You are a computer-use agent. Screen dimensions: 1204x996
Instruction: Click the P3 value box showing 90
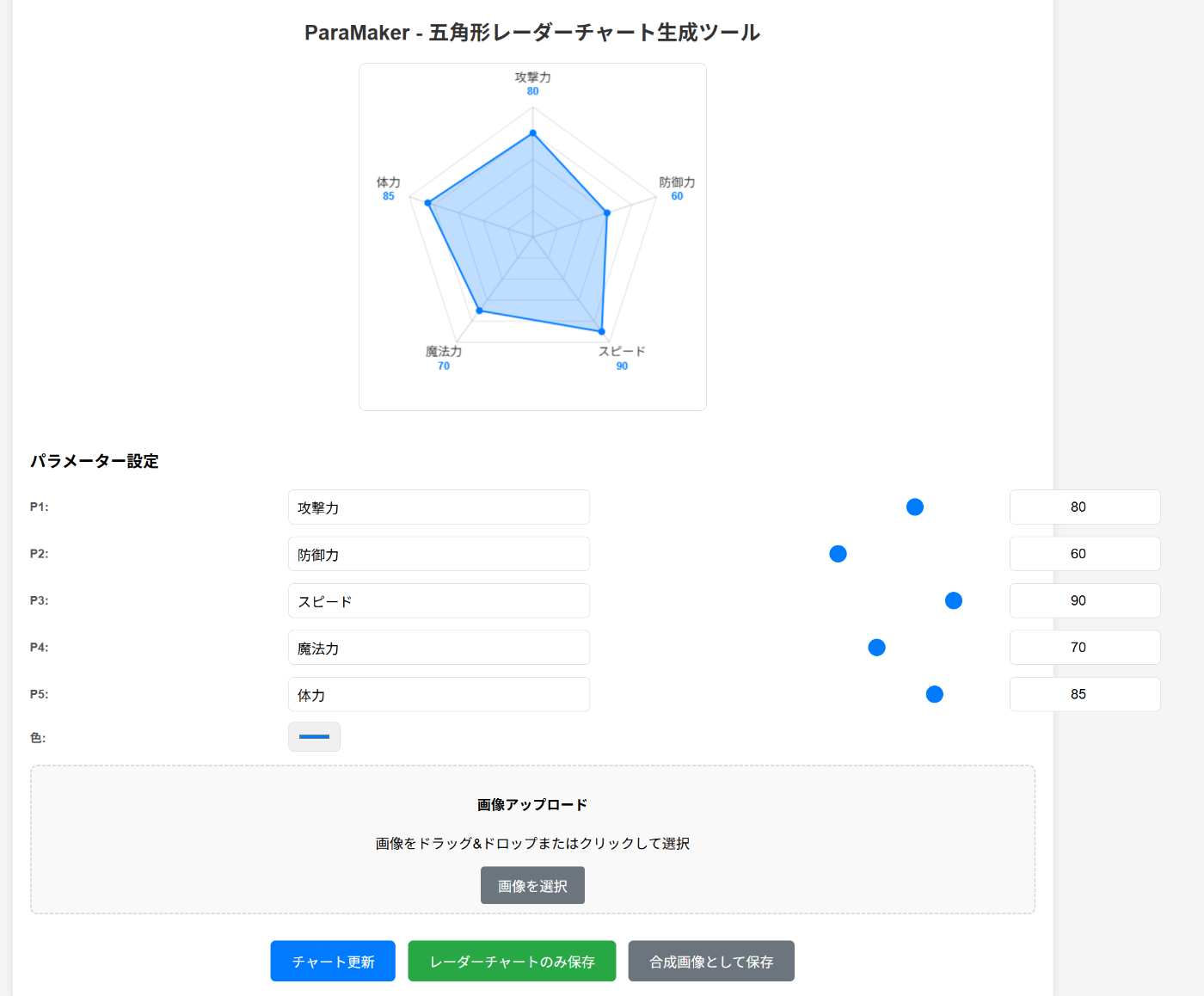(x=1085, y=601)
